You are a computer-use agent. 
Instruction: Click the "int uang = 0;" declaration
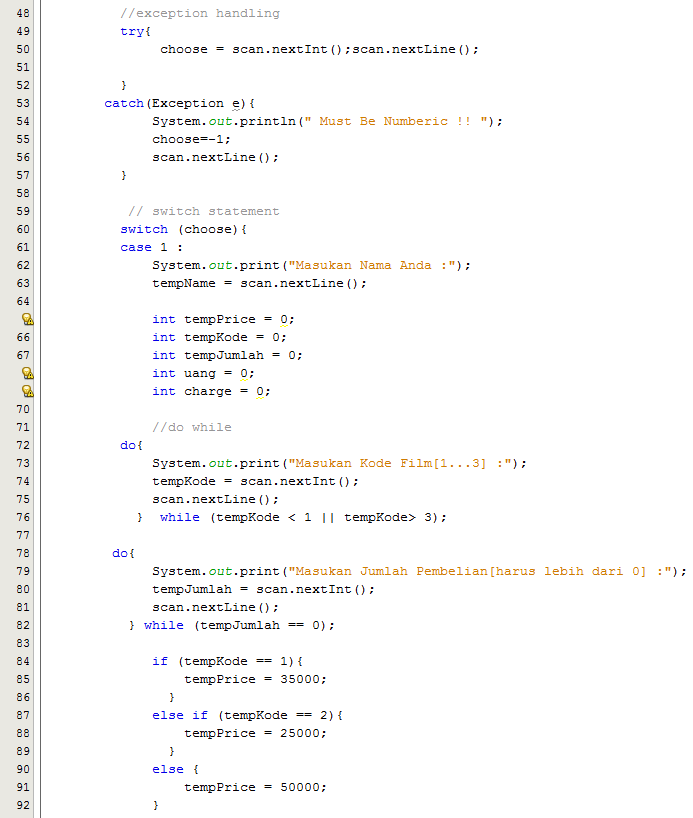click(x=204, y=374)
